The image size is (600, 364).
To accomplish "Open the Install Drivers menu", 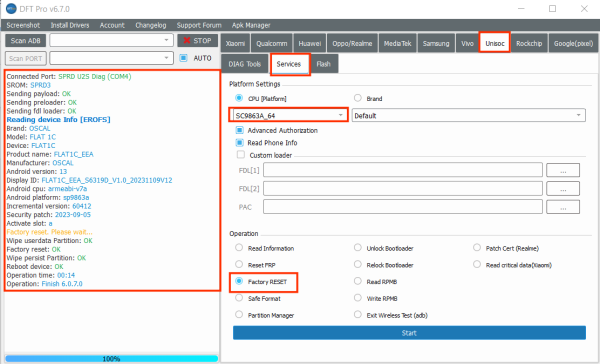I will 70,25.
